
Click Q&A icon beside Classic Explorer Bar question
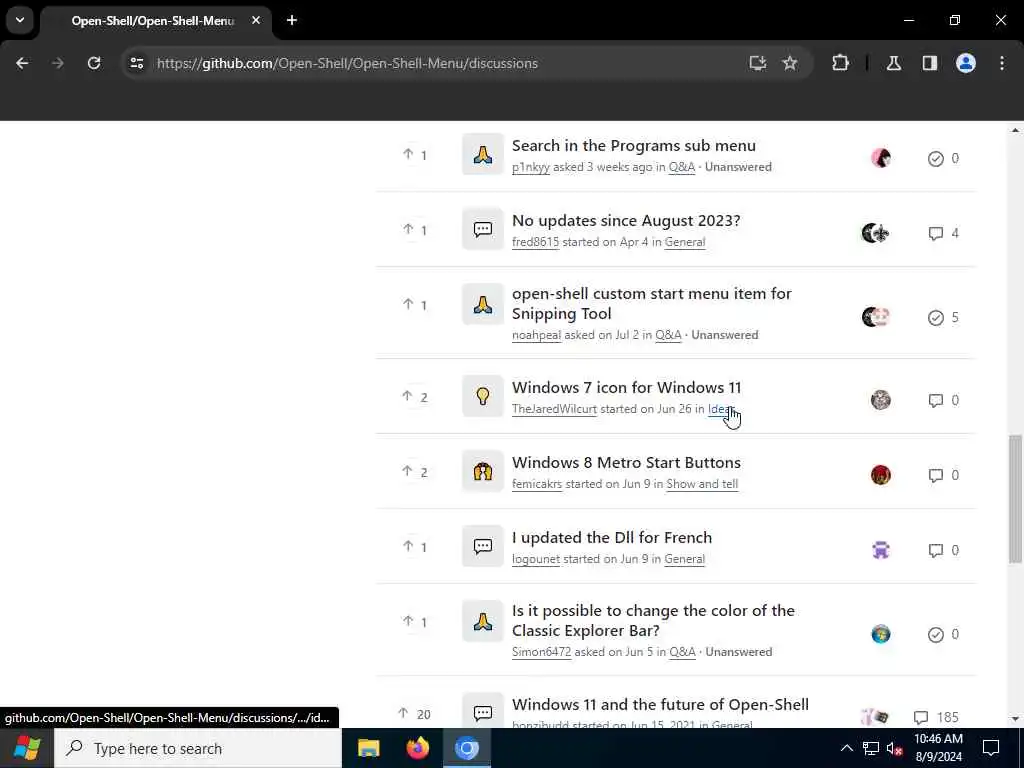click(483, 621)
